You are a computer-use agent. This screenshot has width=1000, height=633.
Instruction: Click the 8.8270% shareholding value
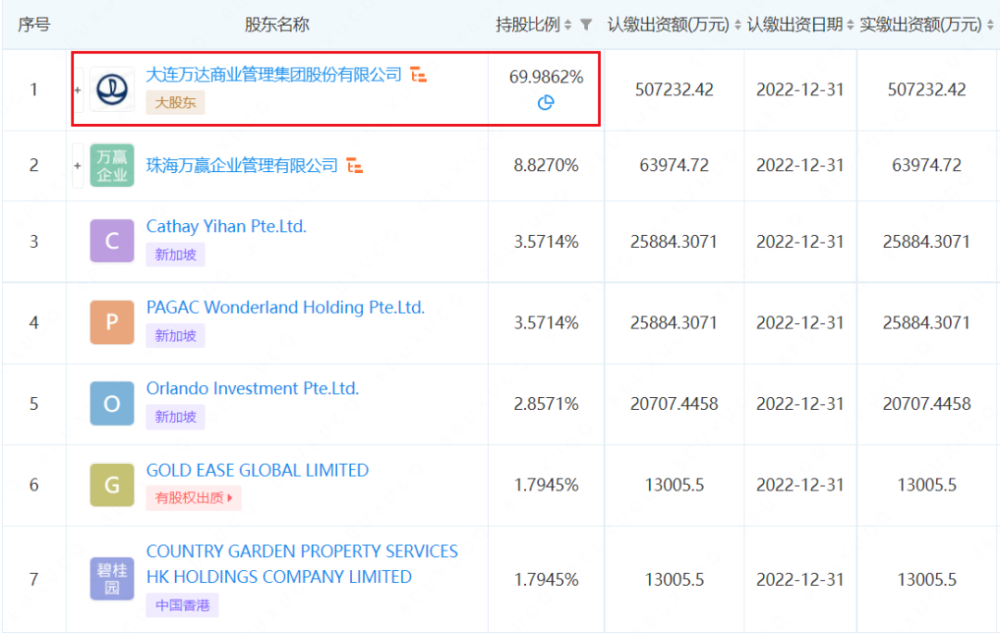coord(546,166)
